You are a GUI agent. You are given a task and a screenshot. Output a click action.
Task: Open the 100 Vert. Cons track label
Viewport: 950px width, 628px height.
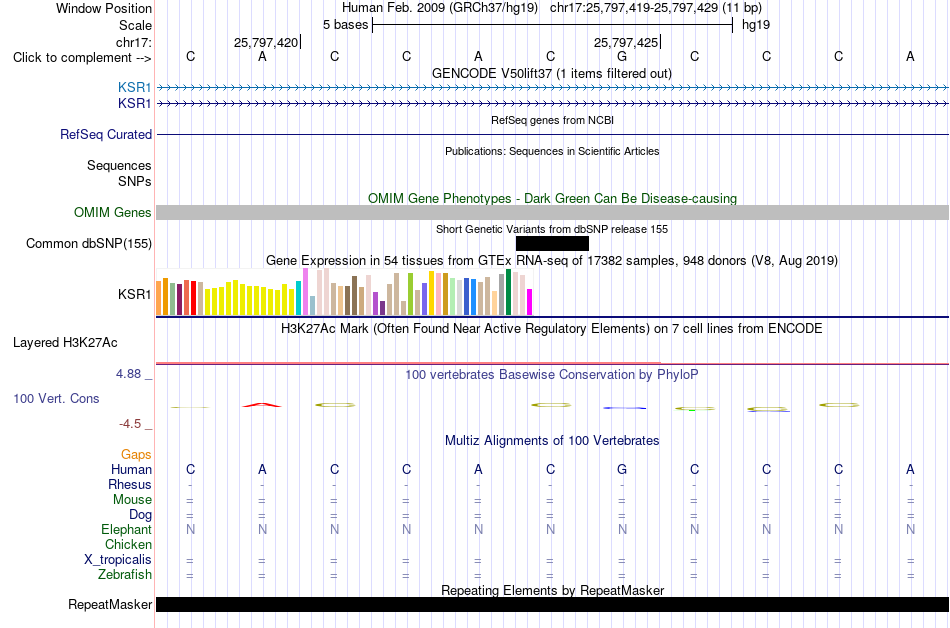[x=56, y=398]
